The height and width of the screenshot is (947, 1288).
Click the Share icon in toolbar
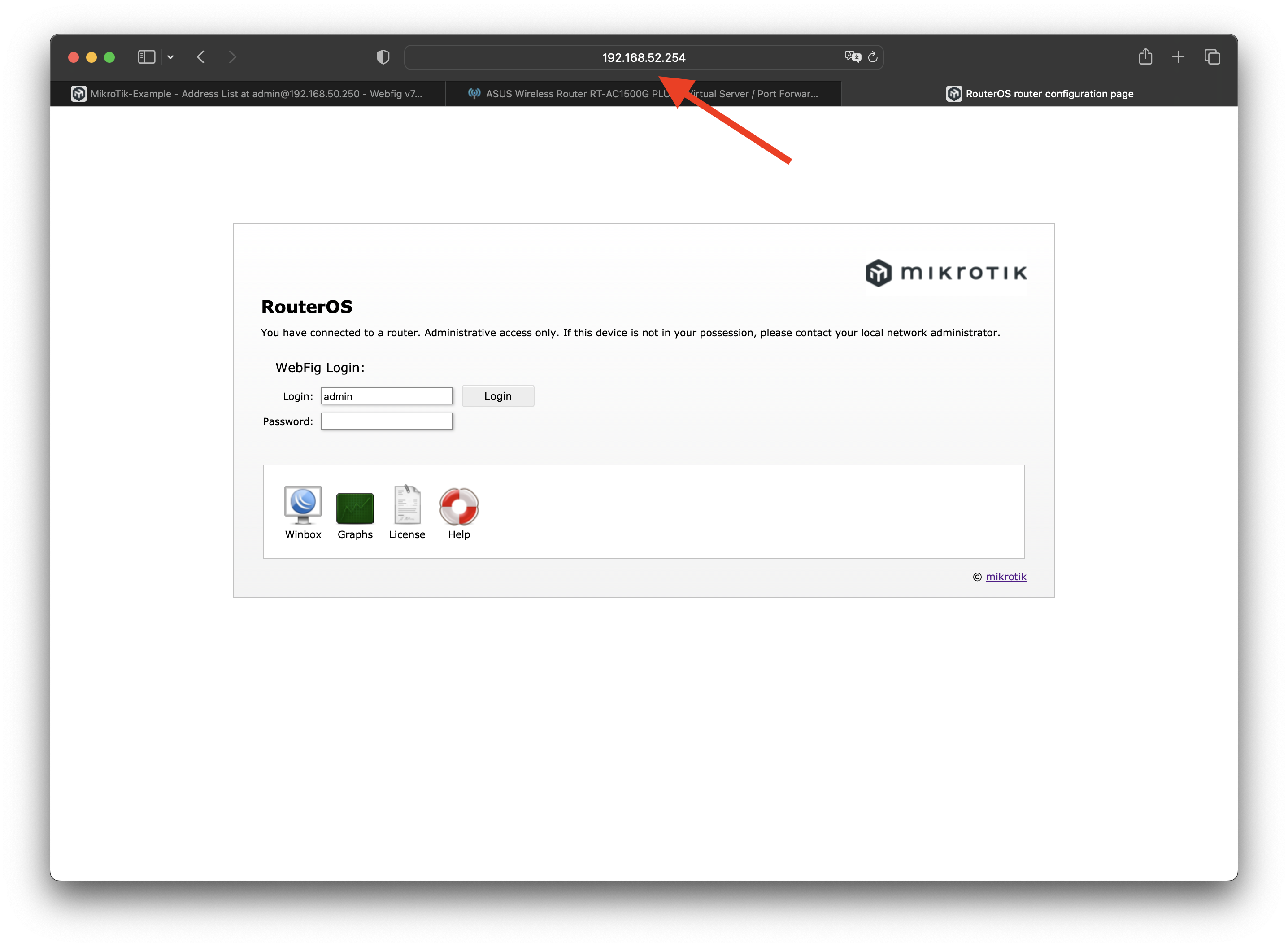point(1144,57)
